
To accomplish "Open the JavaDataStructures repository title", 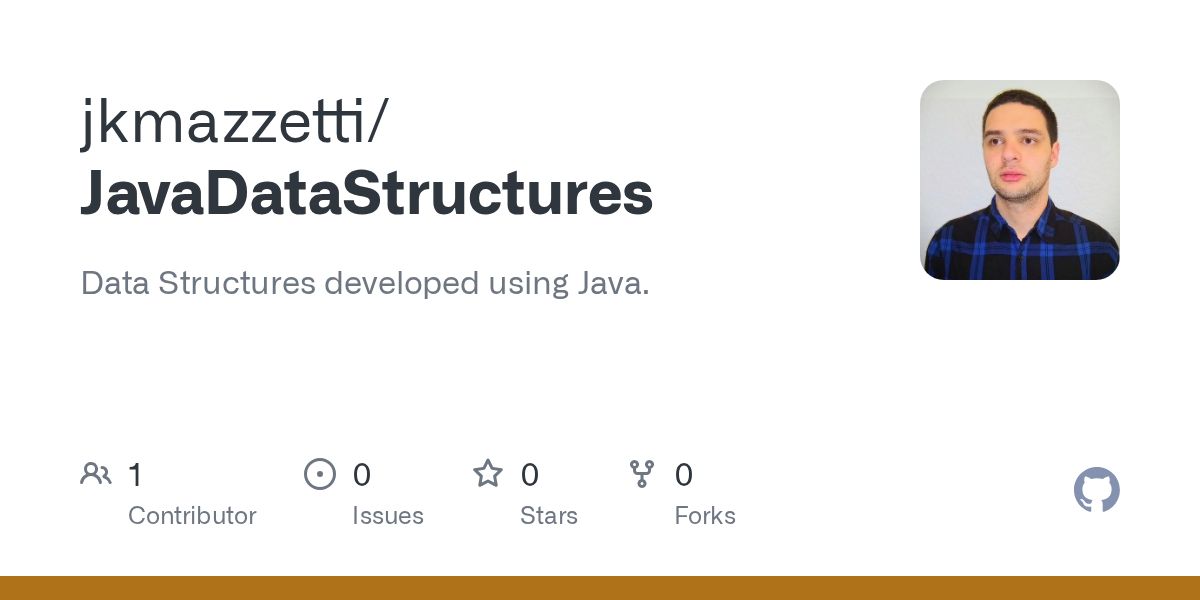I will [366, 193].
